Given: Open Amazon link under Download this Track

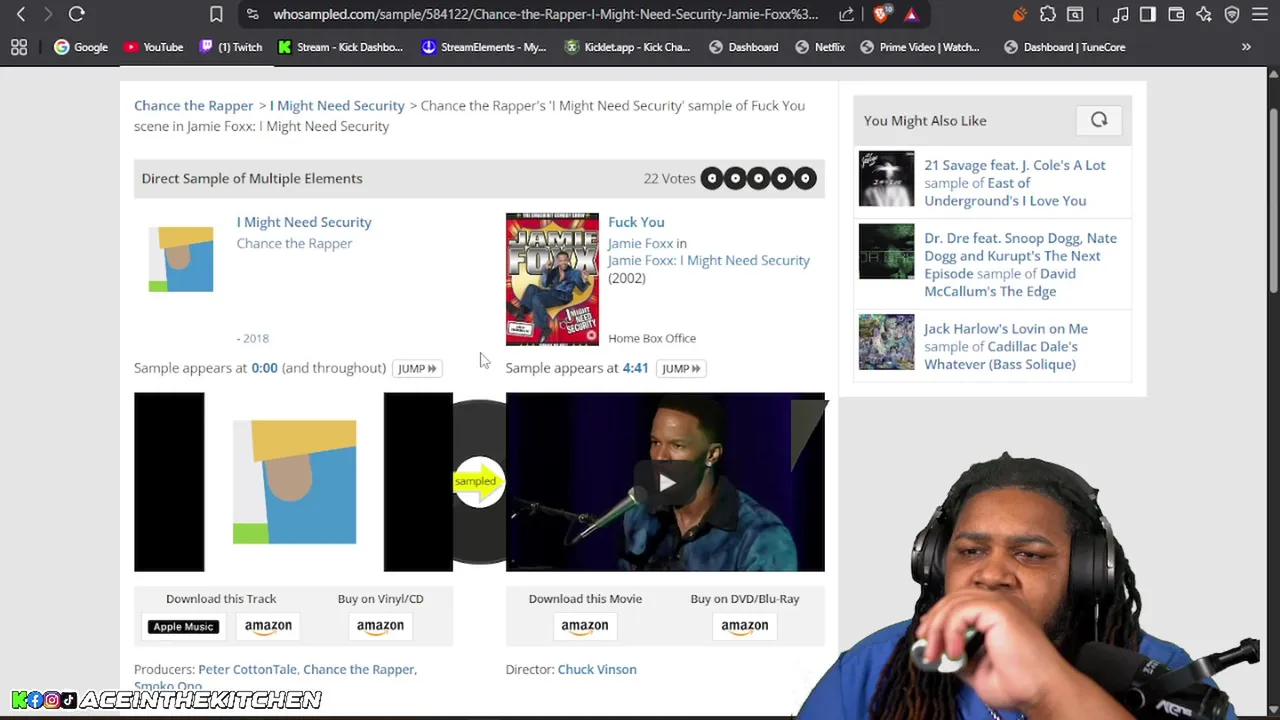Looking at the screenshot, I should tap(268, 626).
